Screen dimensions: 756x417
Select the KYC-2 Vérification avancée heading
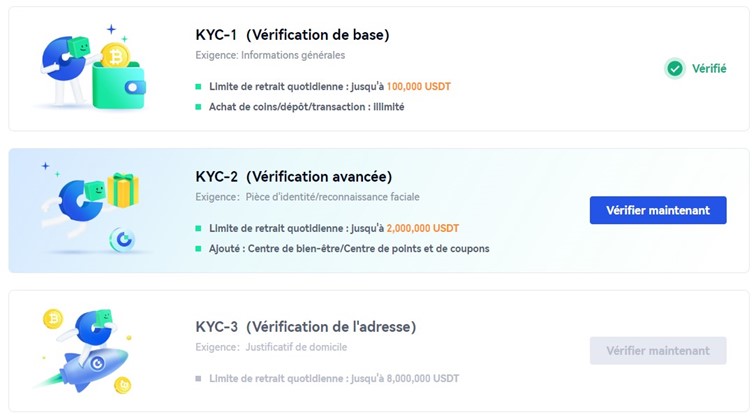click(x=294, y=176)
